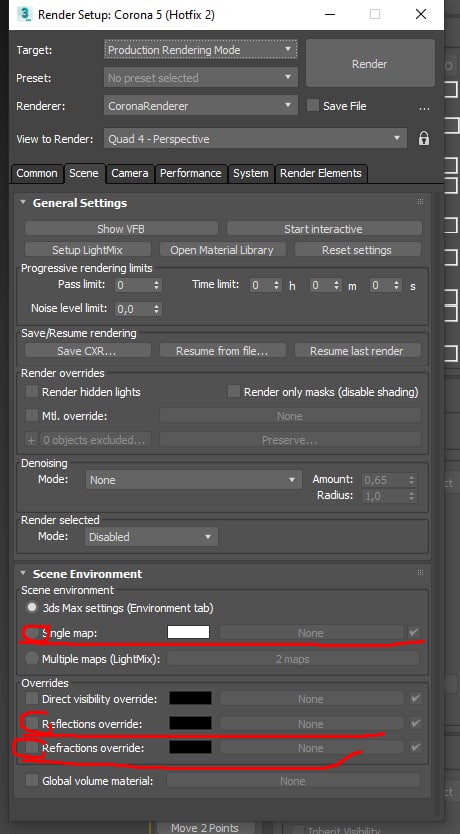Collapse the Scene Environment rollout
This screenshot has height=834, width=460.
tap(23, 573)
